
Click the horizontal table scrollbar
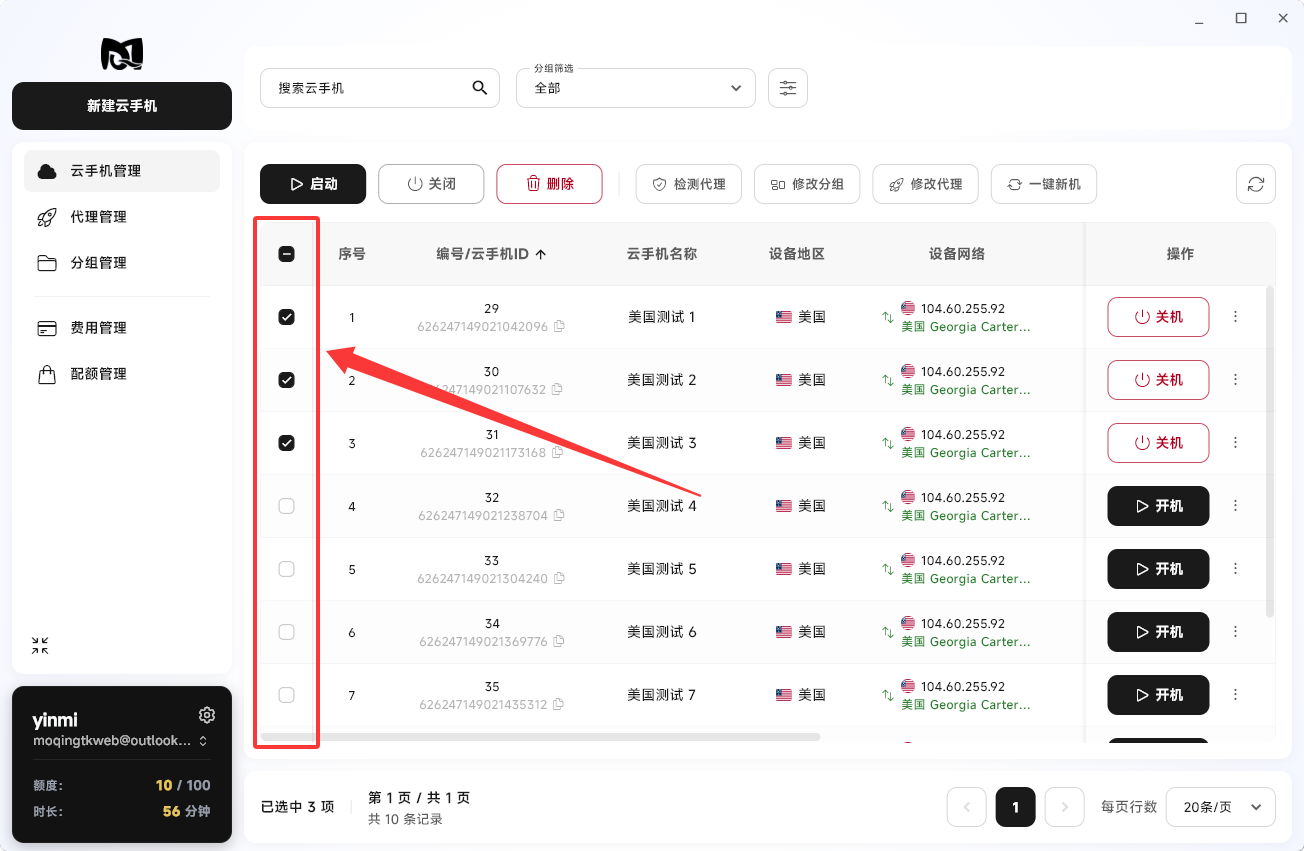pos(540,737)
